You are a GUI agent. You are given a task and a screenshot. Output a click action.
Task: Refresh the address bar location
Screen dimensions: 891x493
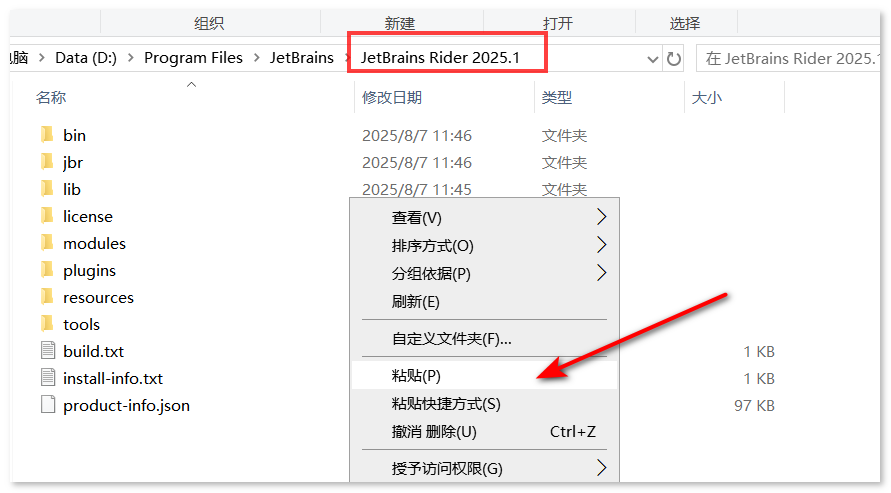(673, 59)
